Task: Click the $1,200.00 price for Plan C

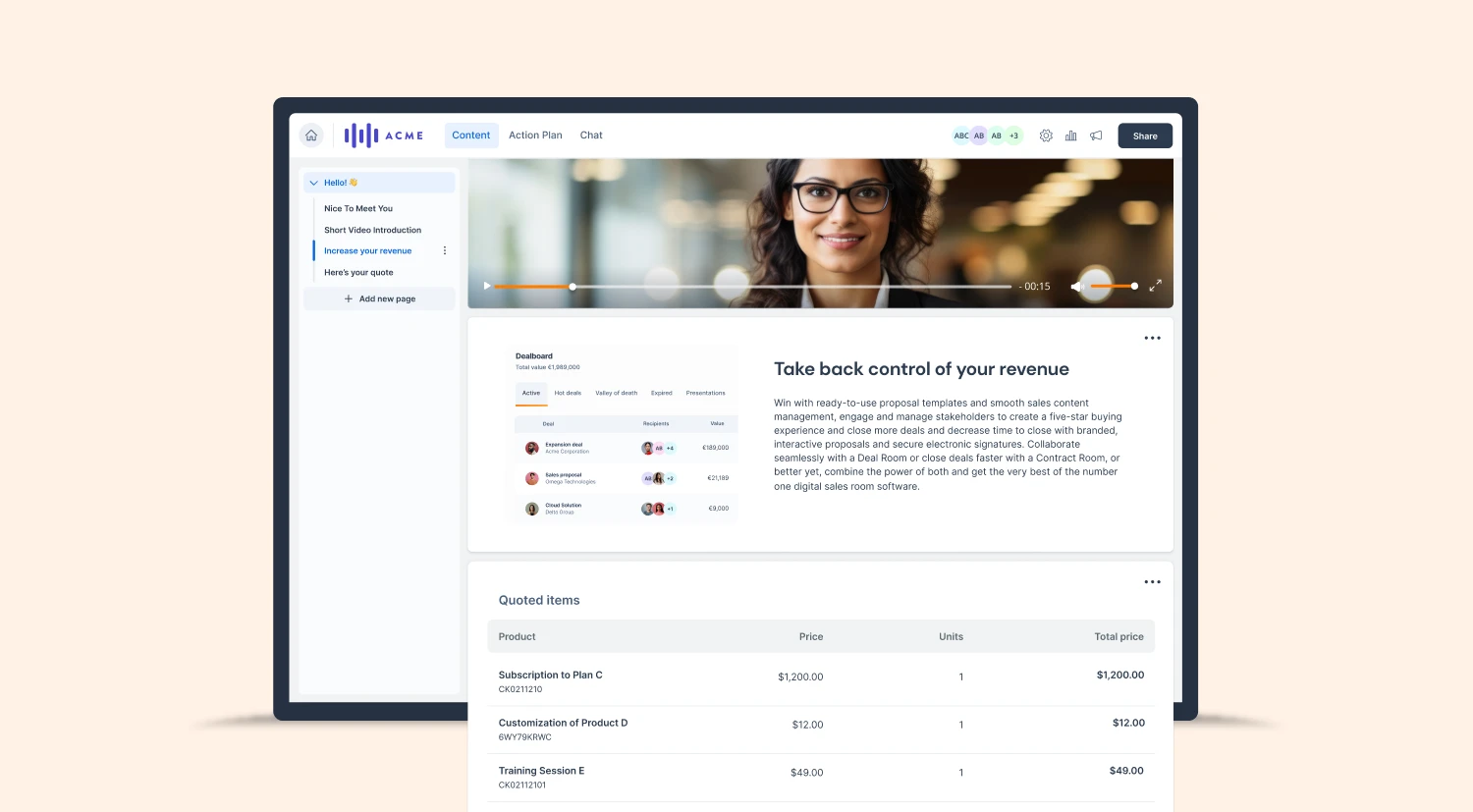Action: 800,677
